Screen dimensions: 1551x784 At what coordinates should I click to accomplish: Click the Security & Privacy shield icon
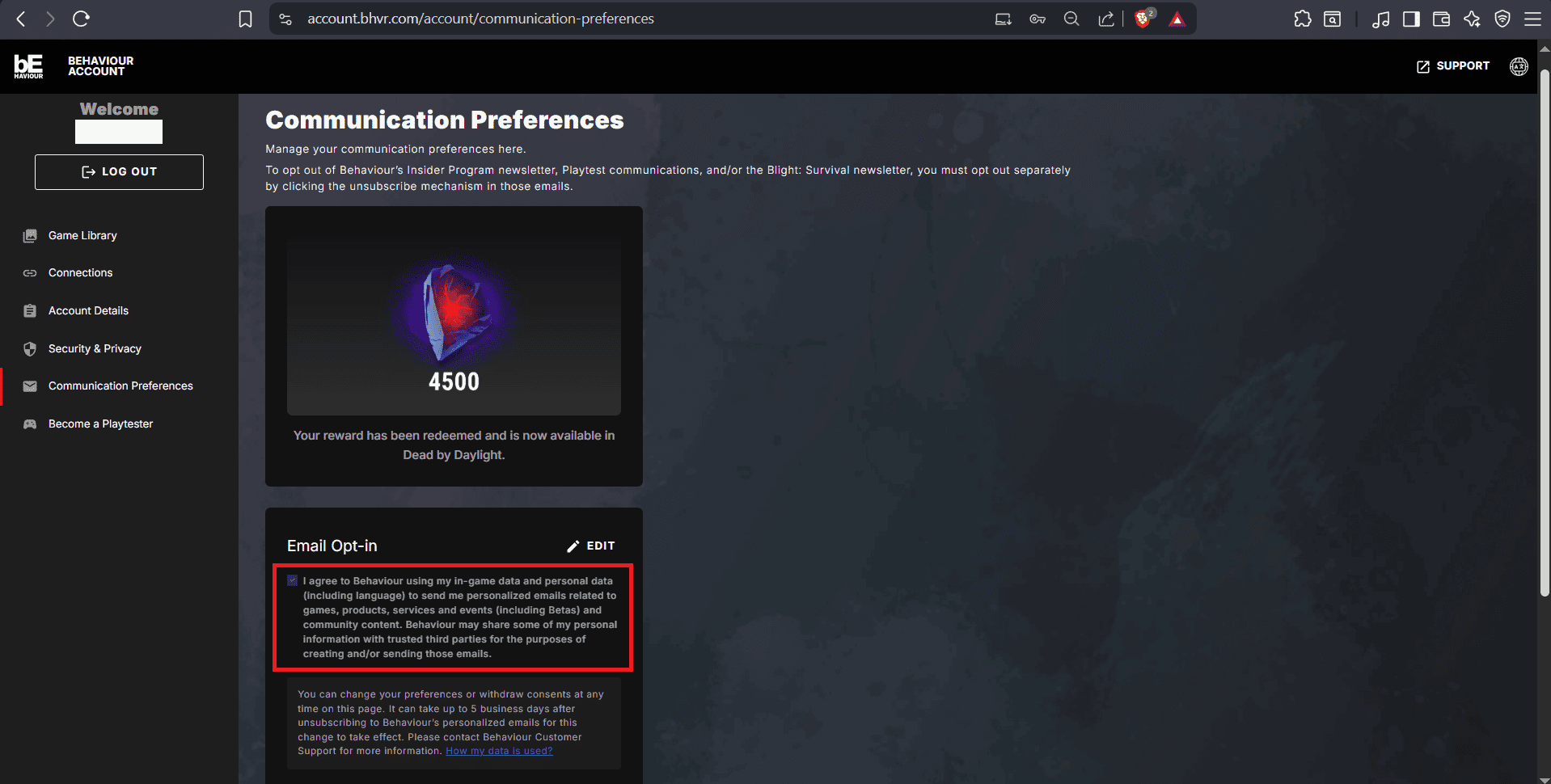(x=30, y=349)
